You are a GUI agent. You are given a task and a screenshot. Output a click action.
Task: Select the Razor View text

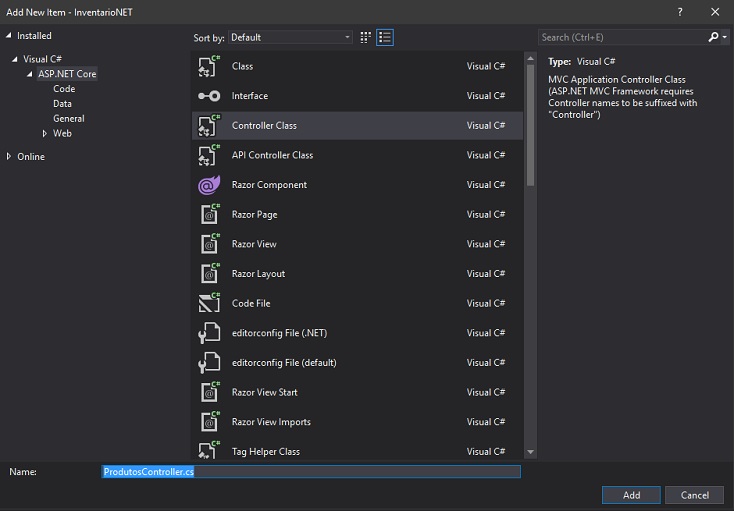pos(254,244)
